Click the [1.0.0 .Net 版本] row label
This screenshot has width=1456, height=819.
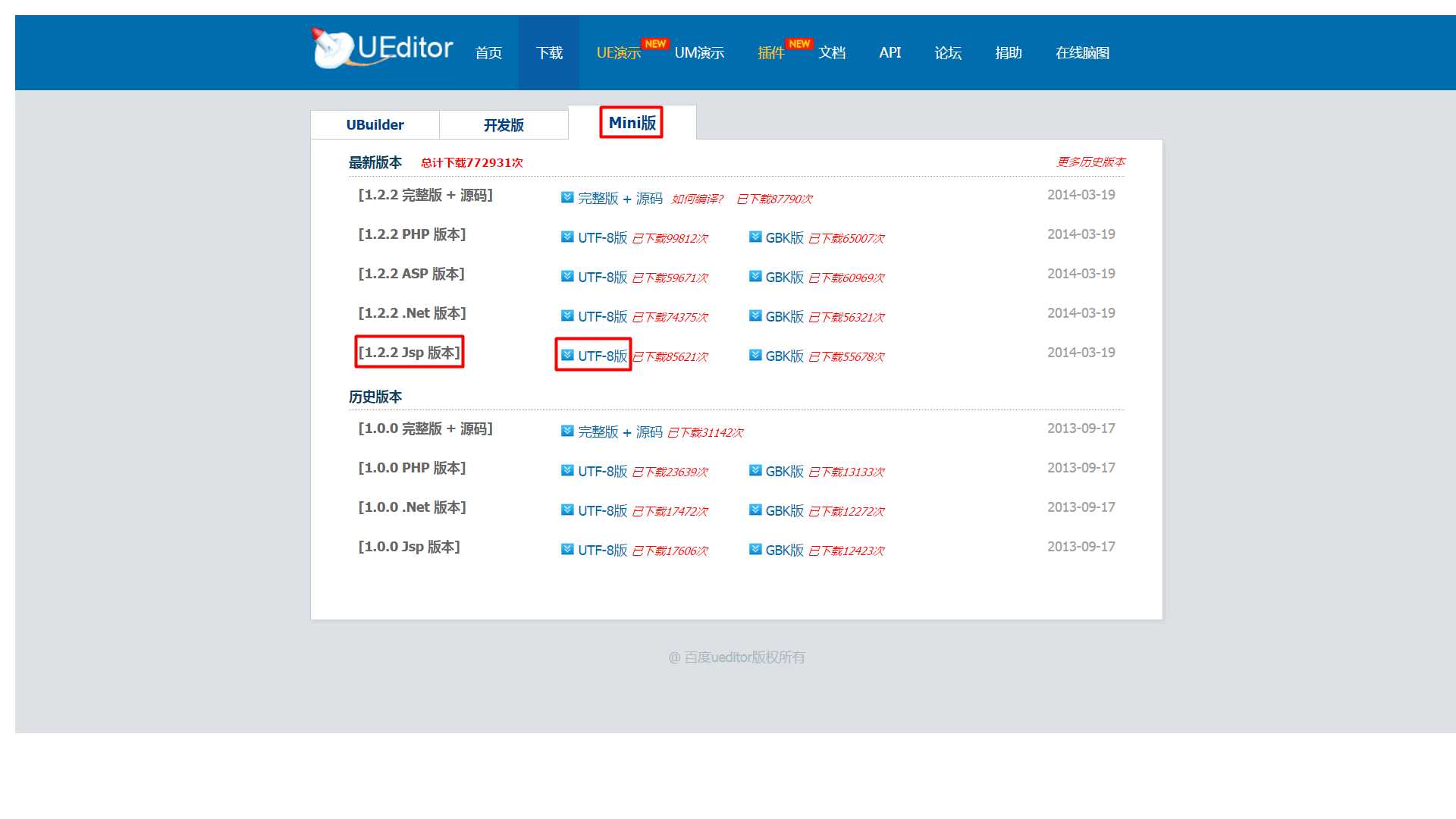[412, 507]
